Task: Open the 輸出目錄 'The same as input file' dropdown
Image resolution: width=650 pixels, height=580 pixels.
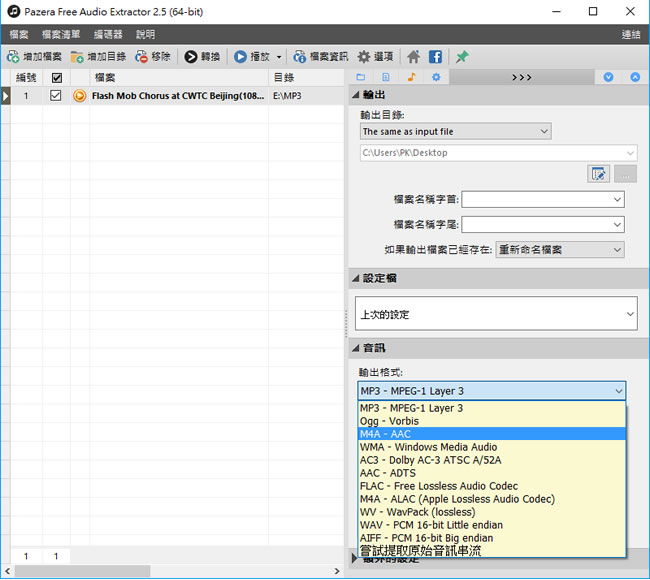Action: 455,131
